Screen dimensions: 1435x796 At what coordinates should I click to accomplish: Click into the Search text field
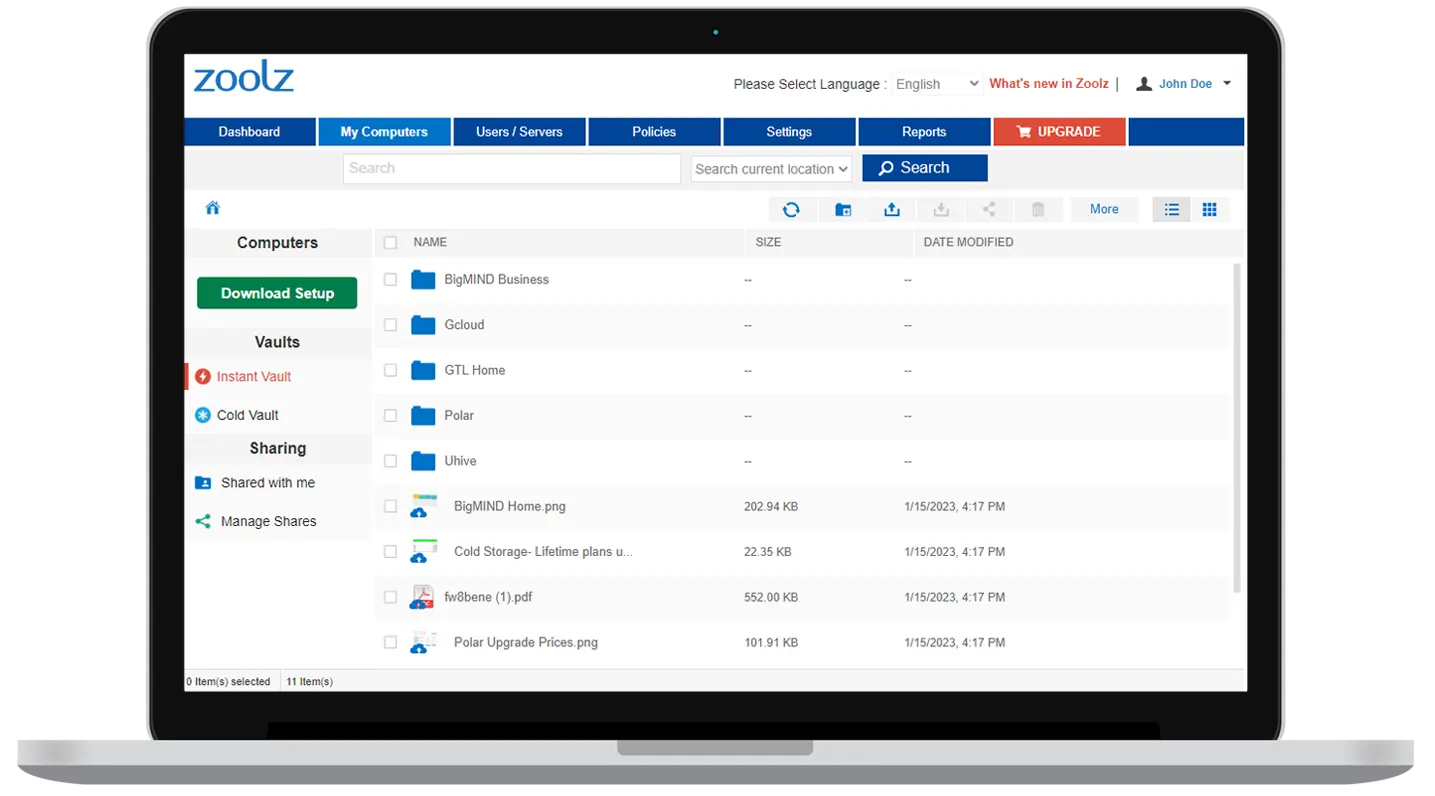512,169
